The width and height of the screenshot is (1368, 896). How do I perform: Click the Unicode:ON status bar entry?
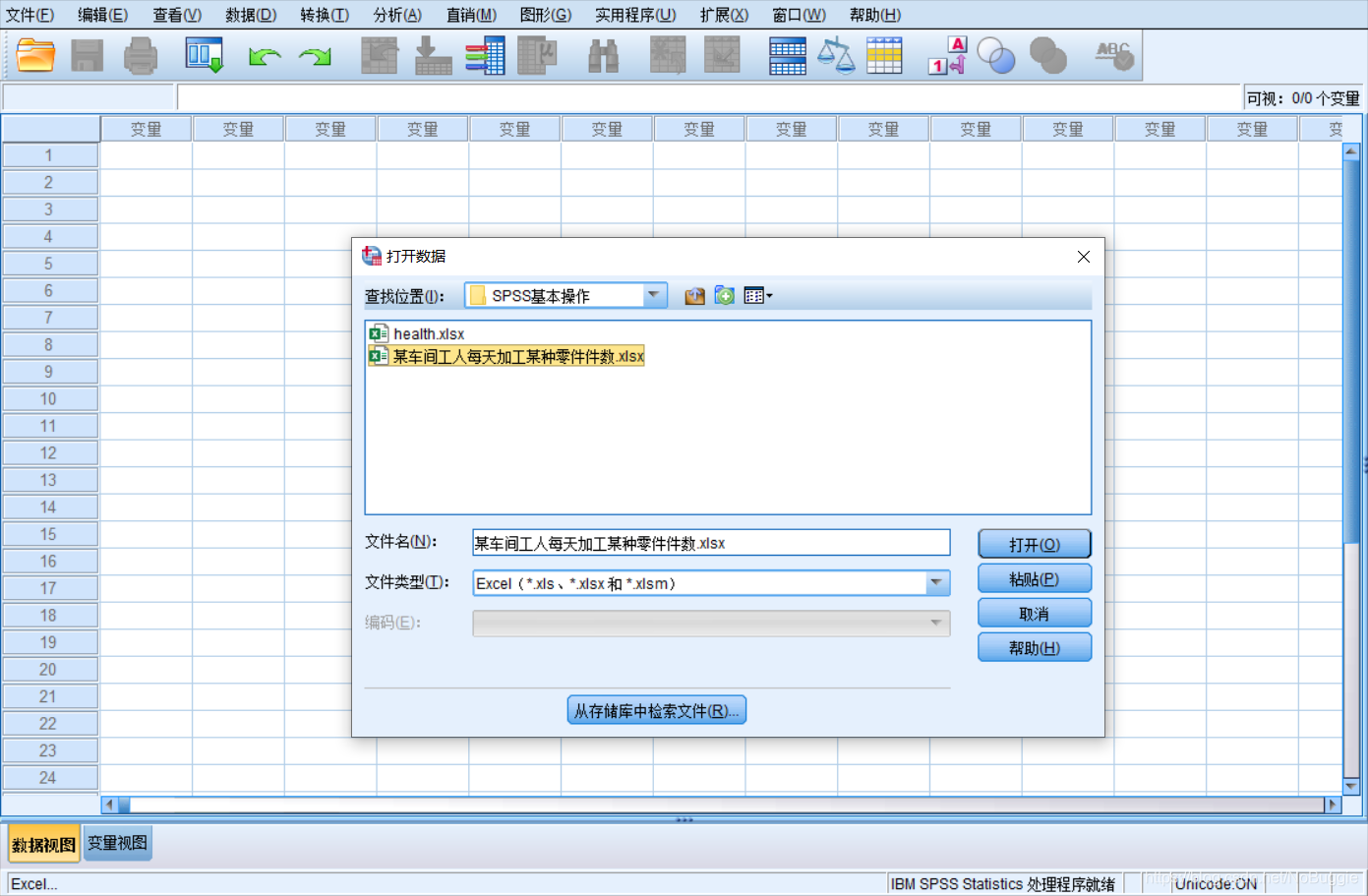[1216, 884]
